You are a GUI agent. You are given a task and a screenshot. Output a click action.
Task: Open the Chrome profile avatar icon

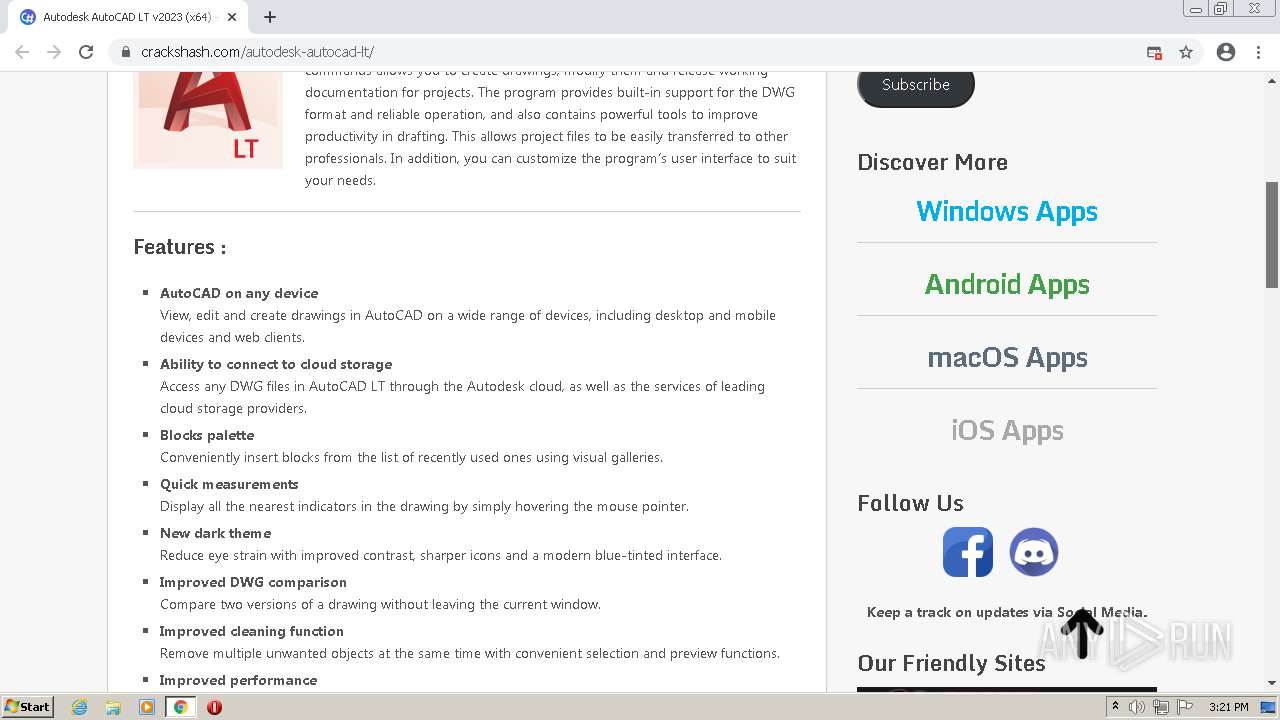(1226, 52)
